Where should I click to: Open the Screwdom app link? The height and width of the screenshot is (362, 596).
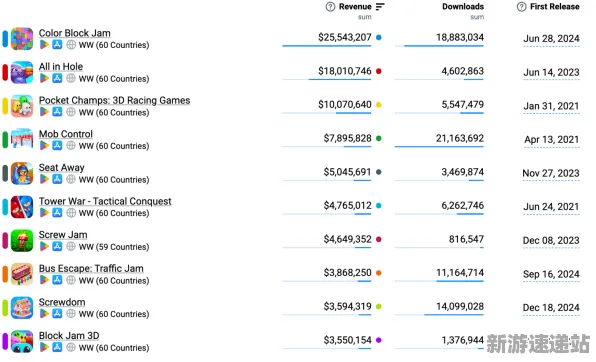(62, 302)
